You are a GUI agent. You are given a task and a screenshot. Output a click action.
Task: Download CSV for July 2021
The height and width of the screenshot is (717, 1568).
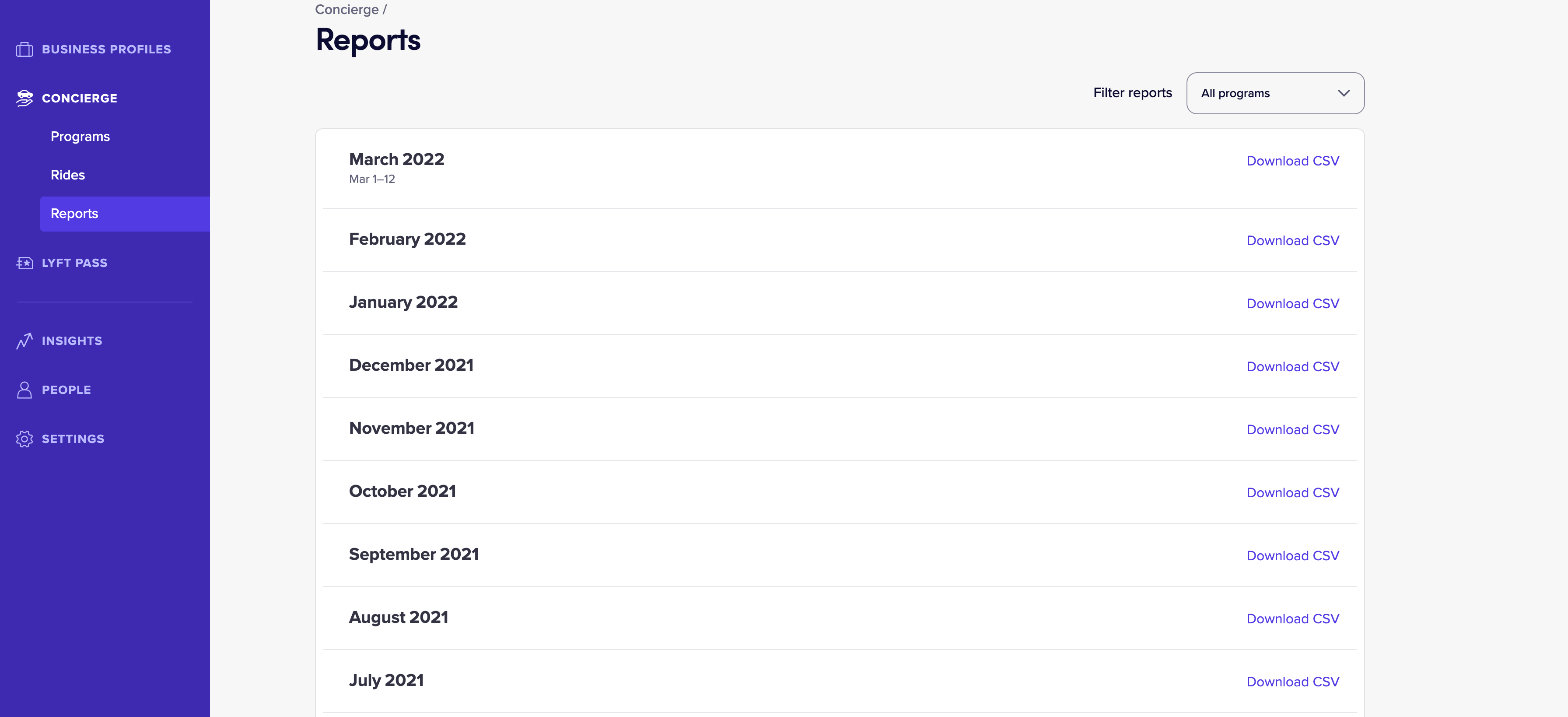1293,682
